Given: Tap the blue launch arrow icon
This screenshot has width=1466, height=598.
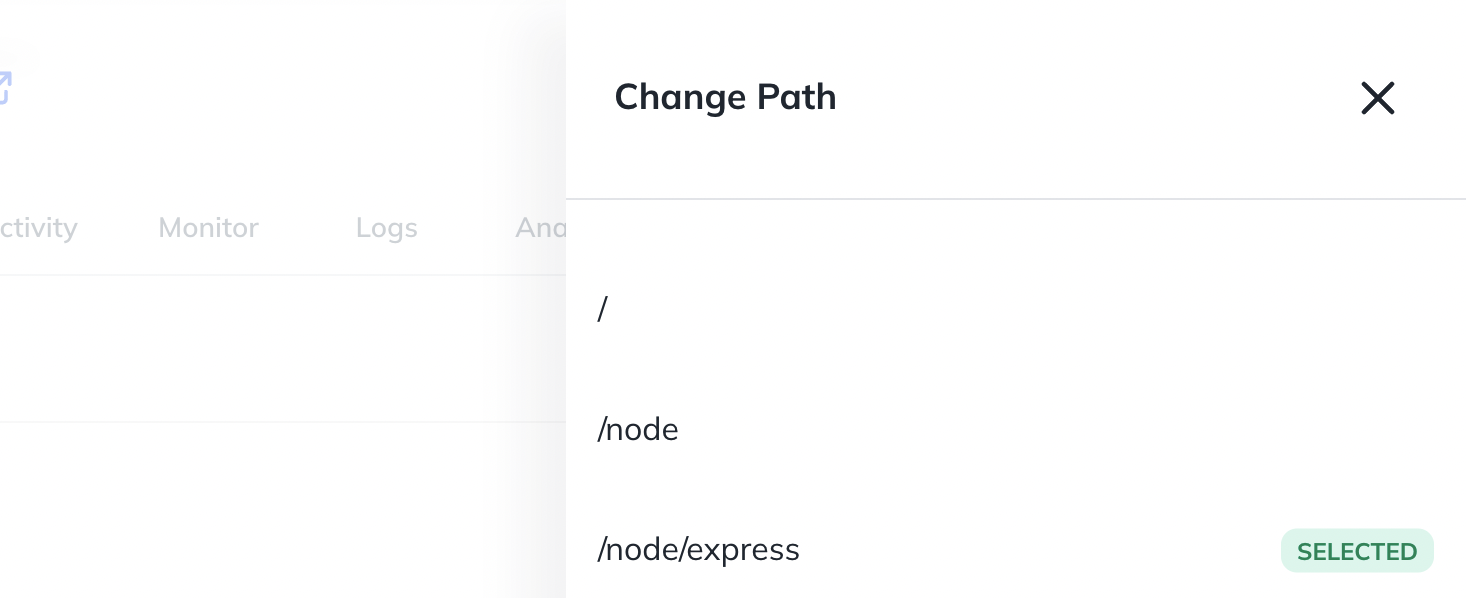Looking at the screenshot, I should (x=4, y=88).
